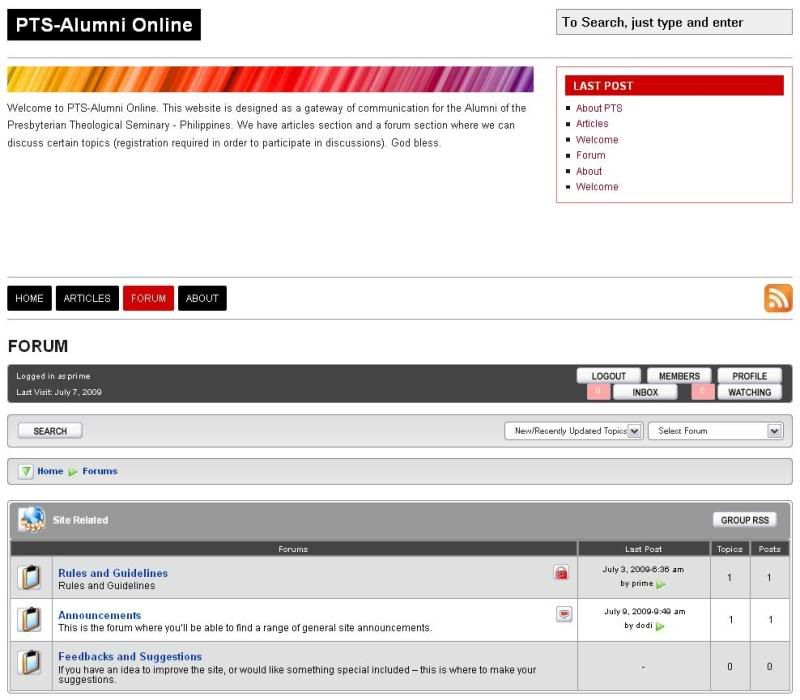The image size is (800, 700).
Task: Open the WATCHING button
Action: point(749,392)
